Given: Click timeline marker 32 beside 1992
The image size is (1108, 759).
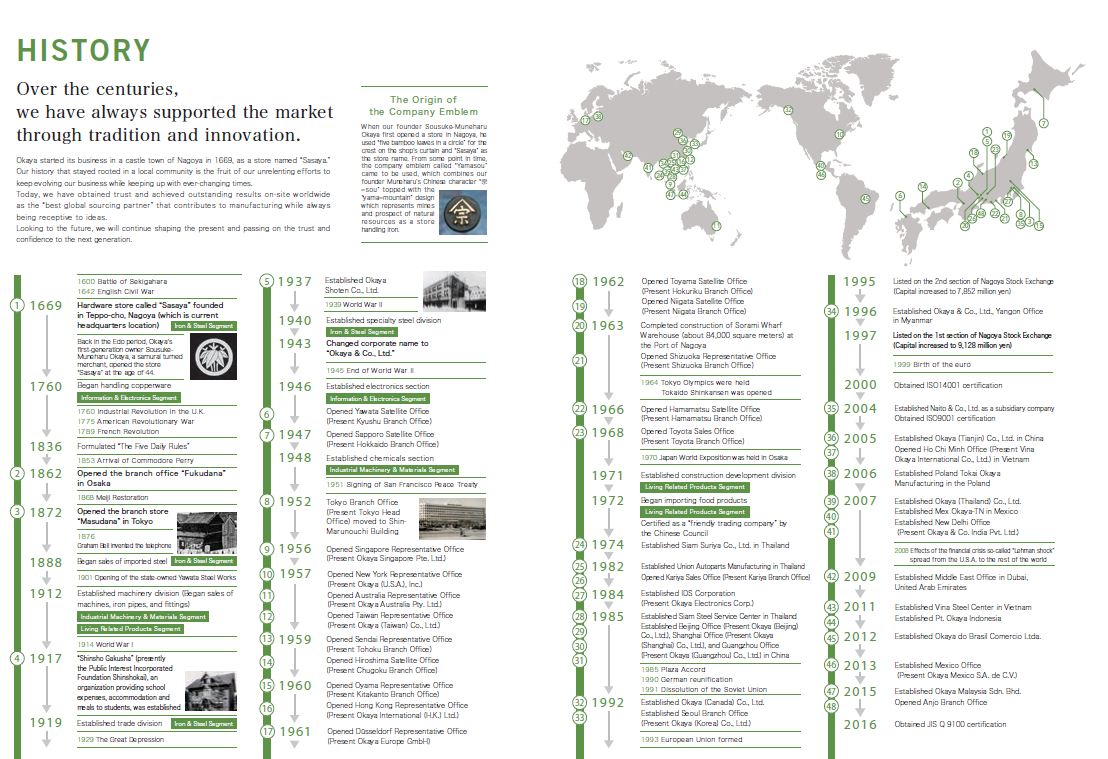Looking at the screenshot, I should tap(579, 702).
